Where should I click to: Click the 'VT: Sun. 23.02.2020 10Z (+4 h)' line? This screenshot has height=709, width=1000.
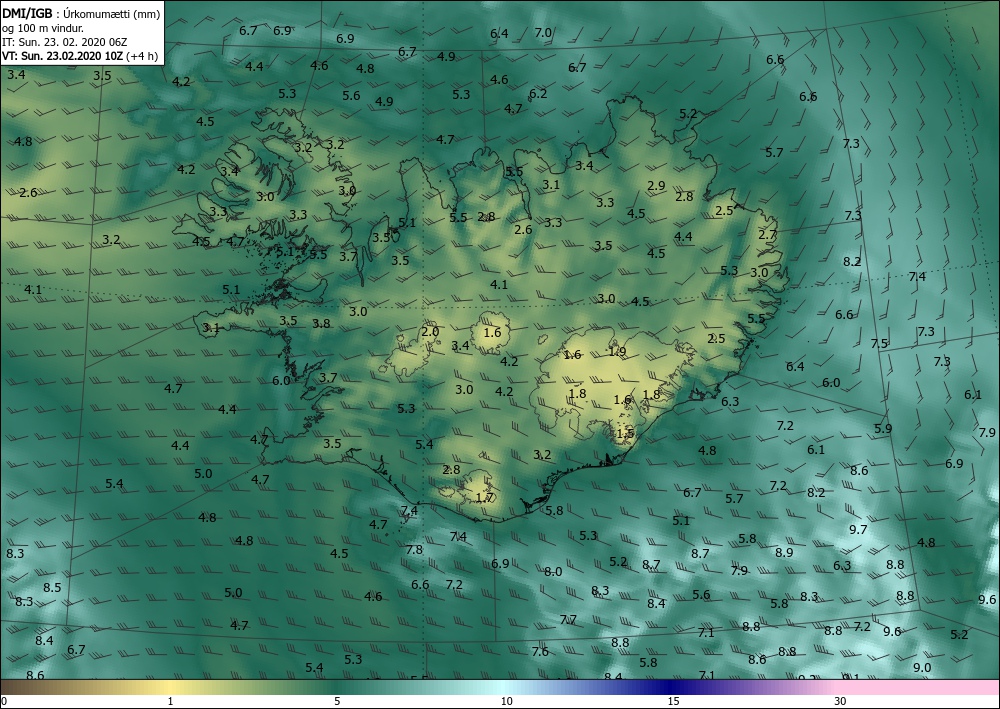(80, 56)
